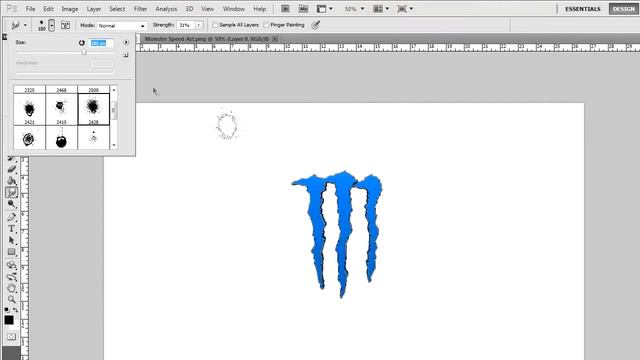The image size is (640, 360).
Task: Click the brush list scroll up arrow
Action: (114, 90)
